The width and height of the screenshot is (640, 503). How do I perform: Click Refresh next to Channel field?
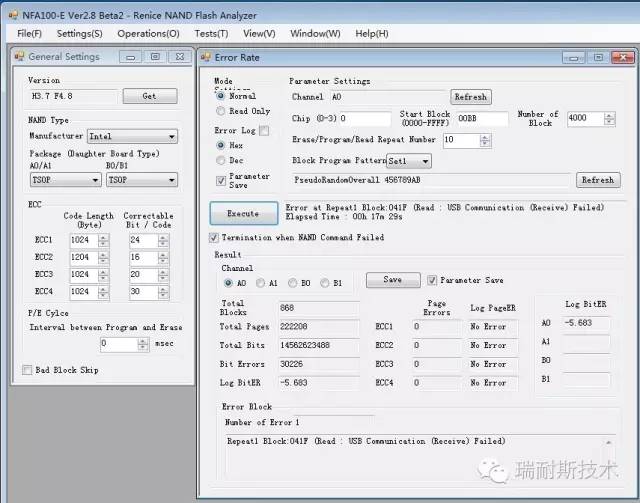[471, 97]
